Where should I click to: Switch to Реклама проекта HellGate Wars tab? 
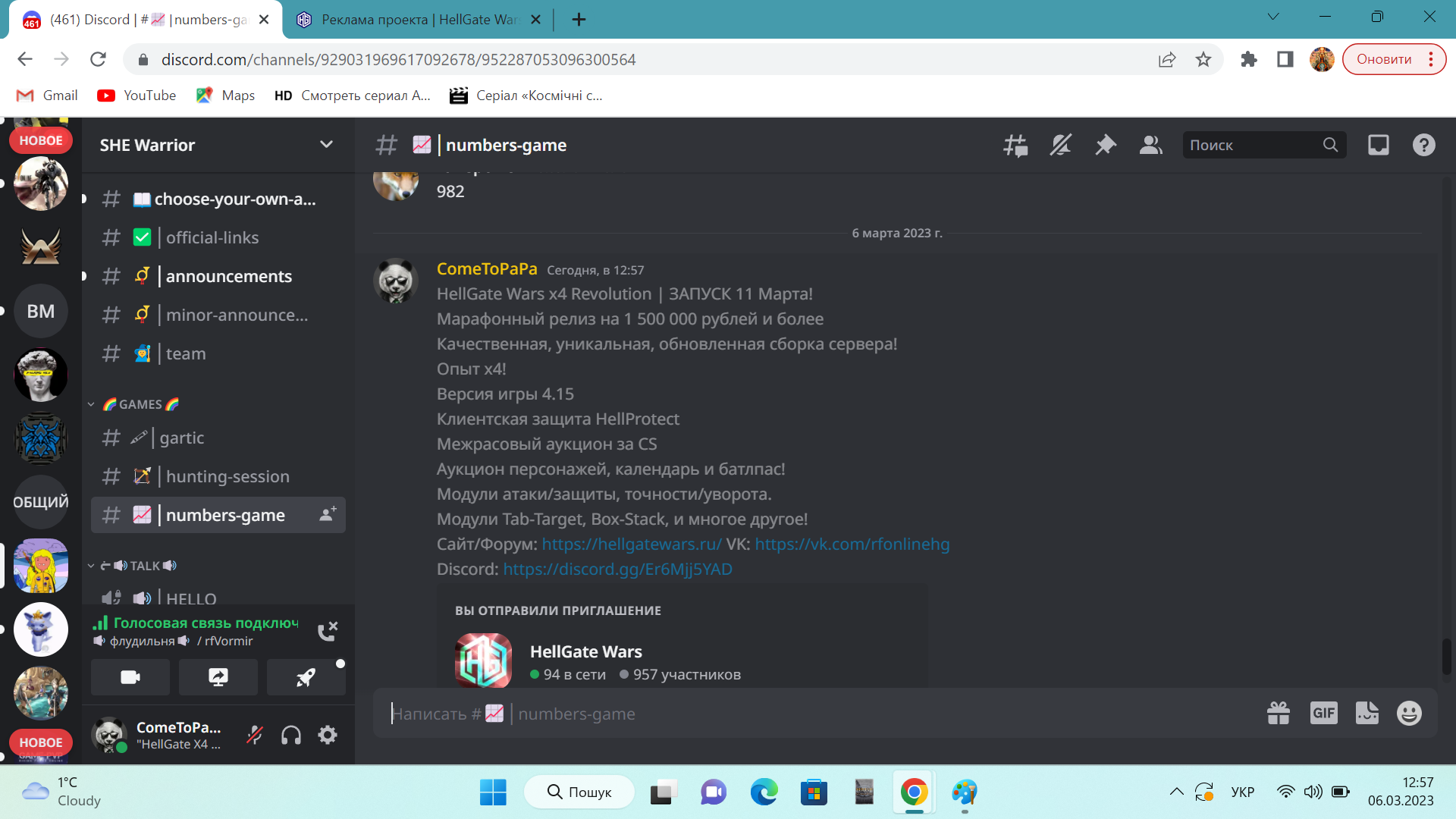click(417, 20)
